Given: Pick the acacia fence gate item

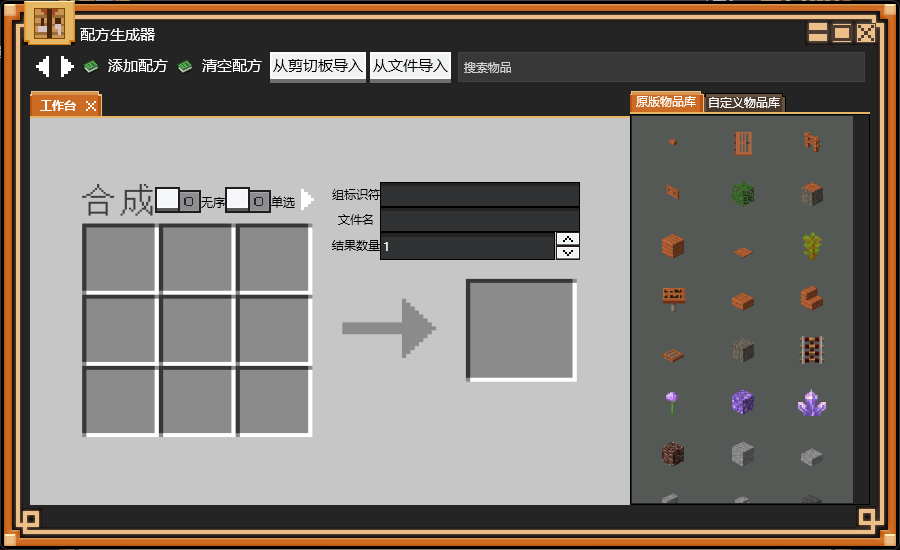Looking at the screenshot, I should click(x=673, y=191).
